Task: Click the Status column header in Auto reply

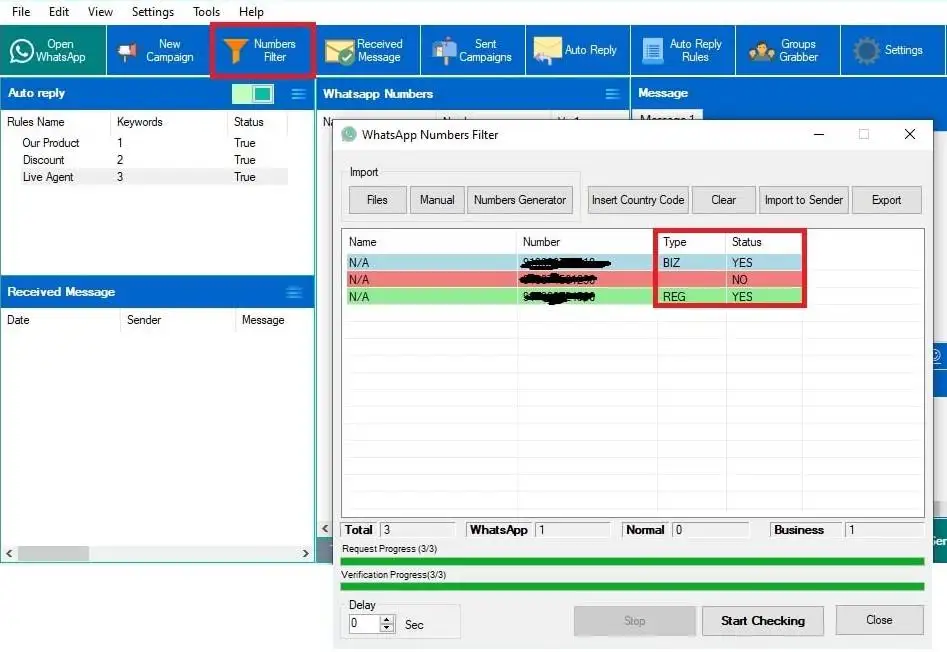Action: pos(249,122)
